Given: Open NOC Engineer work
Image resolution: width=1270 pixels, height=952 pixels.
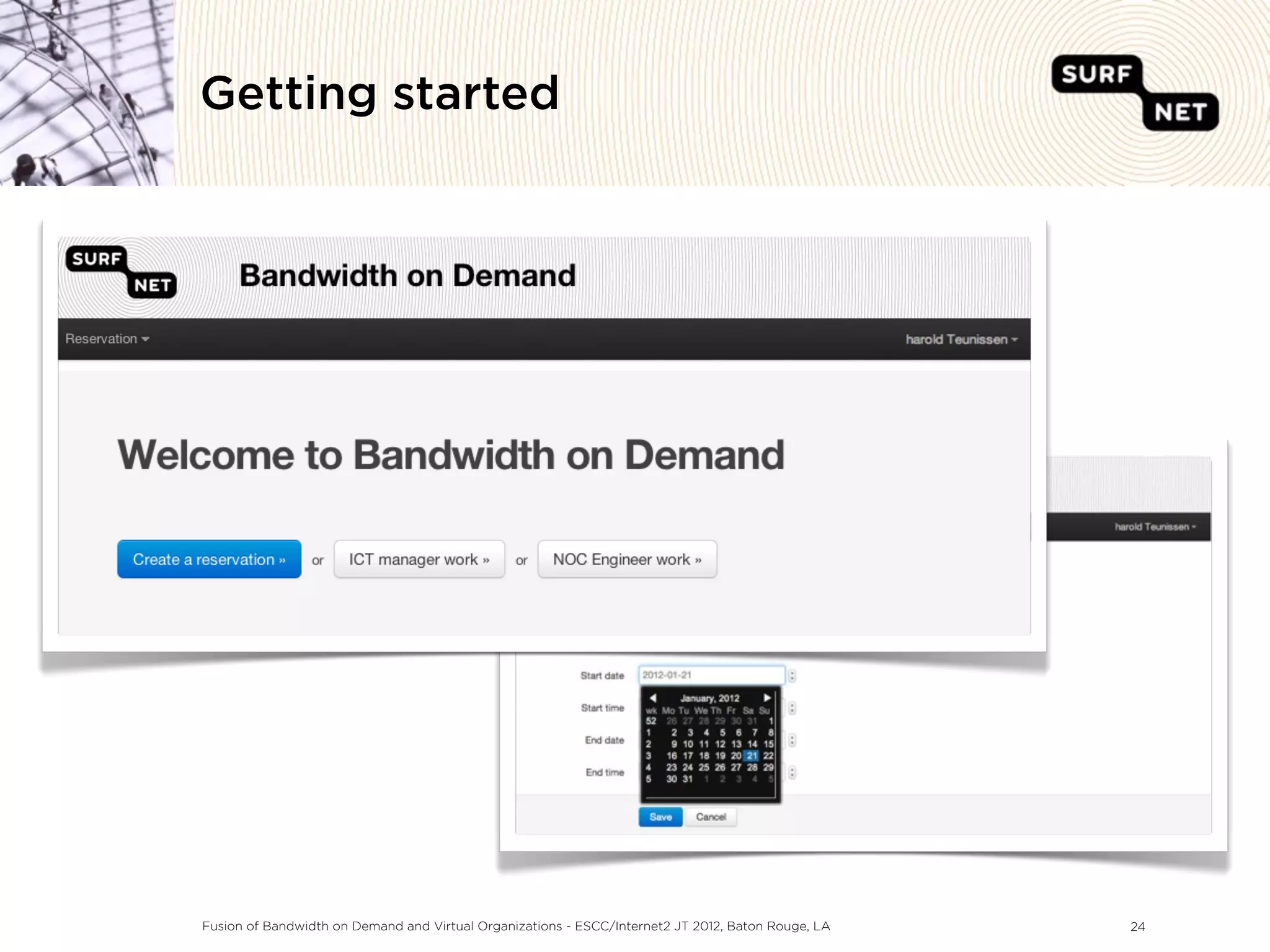Looking at the screenshot, I should 628,559.
